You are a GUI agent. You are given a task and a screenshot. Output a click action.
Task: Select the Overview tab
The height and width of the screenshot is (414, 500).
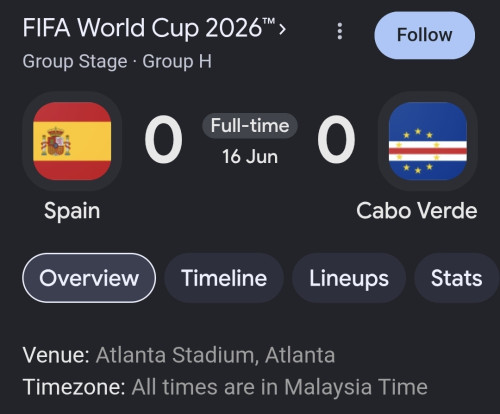(x=89, y=278)
